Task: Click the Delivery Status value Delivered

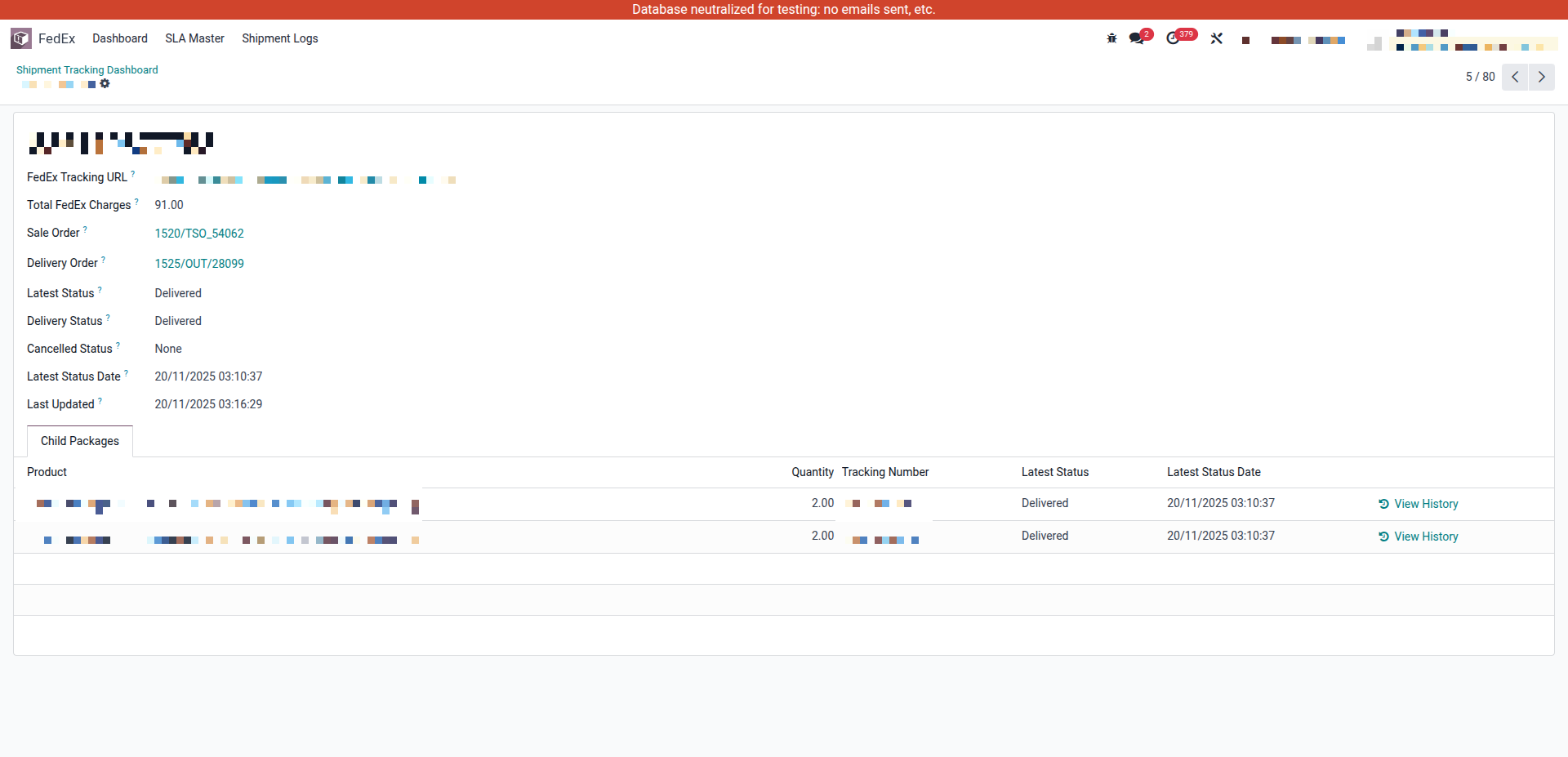Action: coord(178,321)
